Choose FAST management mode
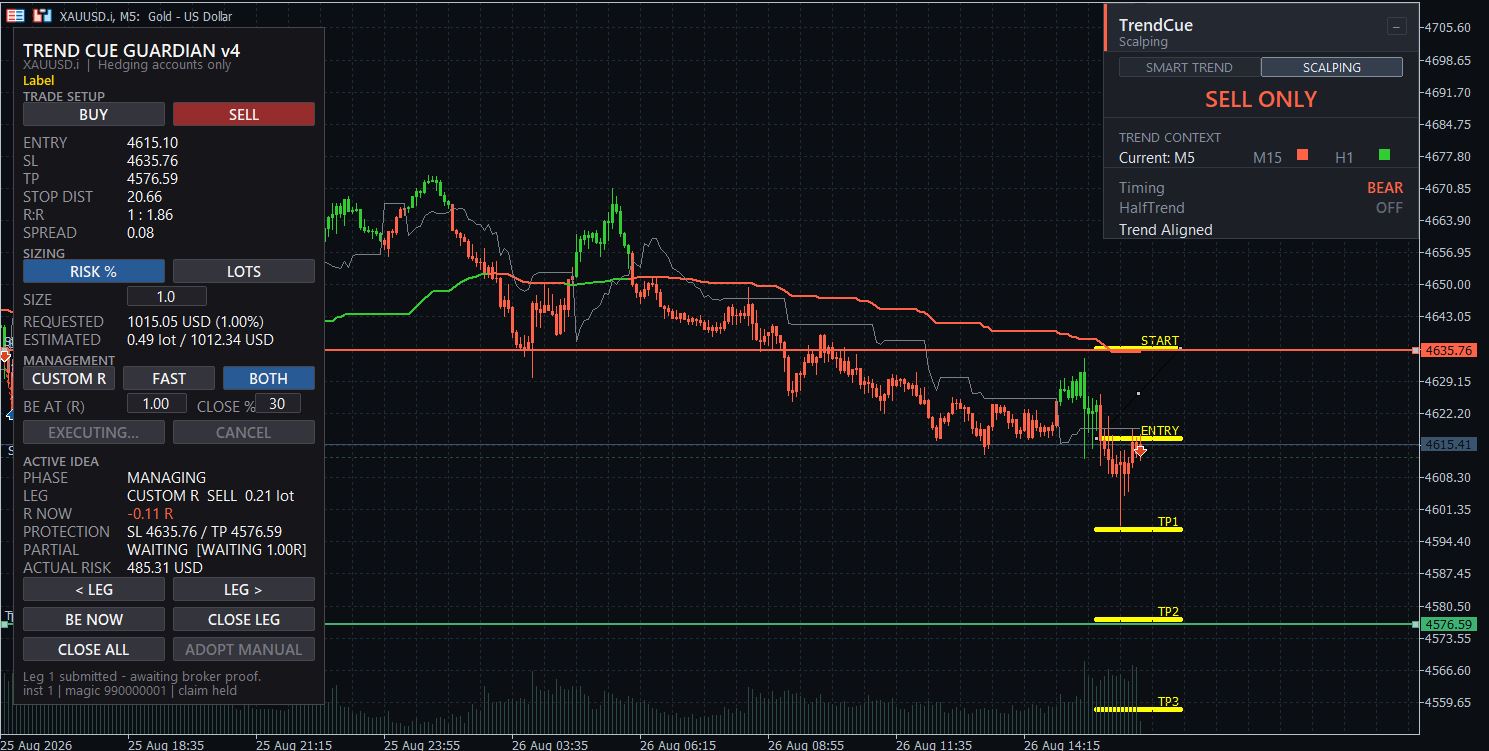 pyautogui.click(x=169, y=378)
